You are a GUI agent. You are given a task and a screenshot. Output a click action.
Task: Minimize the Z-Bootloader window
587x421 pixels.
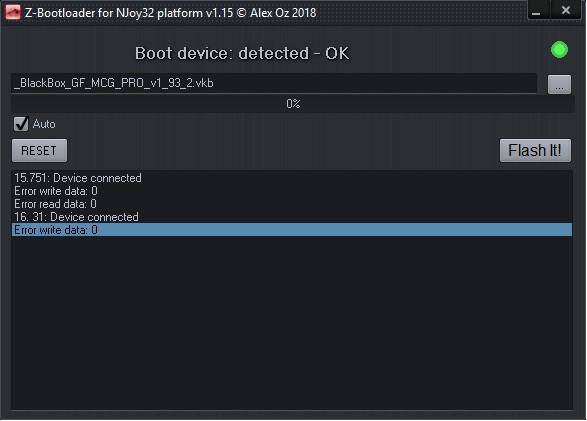click(538, 10)
